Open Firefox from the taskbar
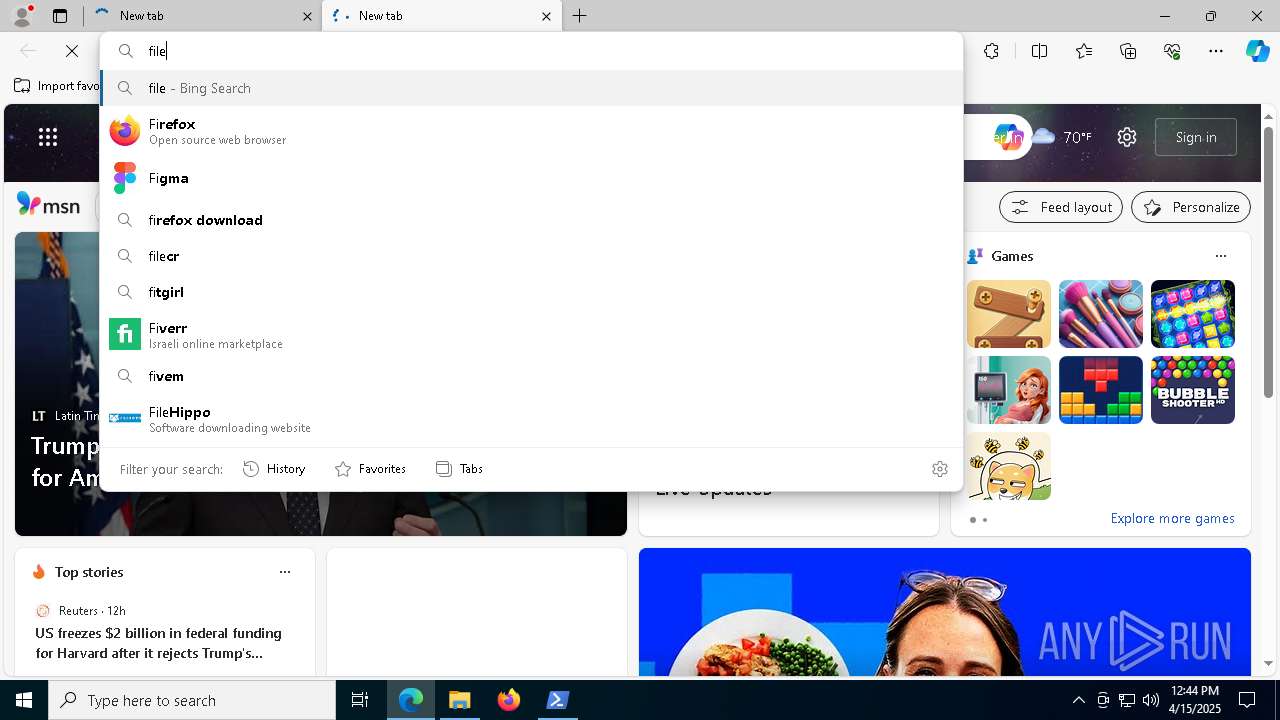1280x720 pixels. point(509,700)
